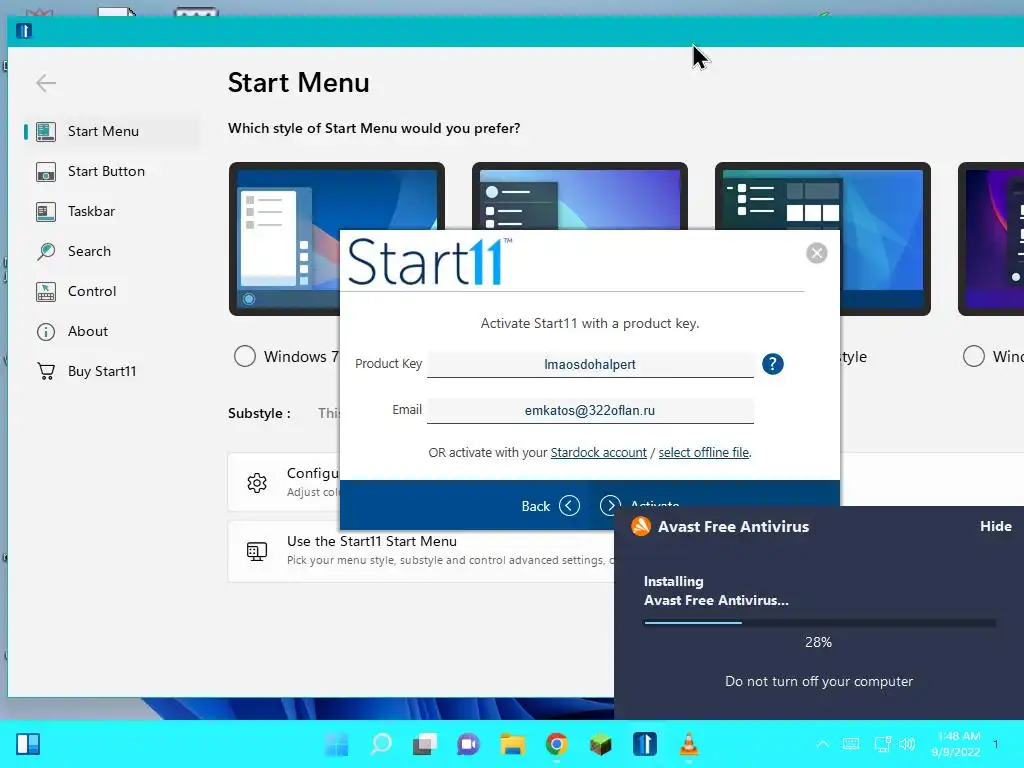Open the clock and date flyout
The width and height of the screenshot is (1024, 768).
coord(956,744)
